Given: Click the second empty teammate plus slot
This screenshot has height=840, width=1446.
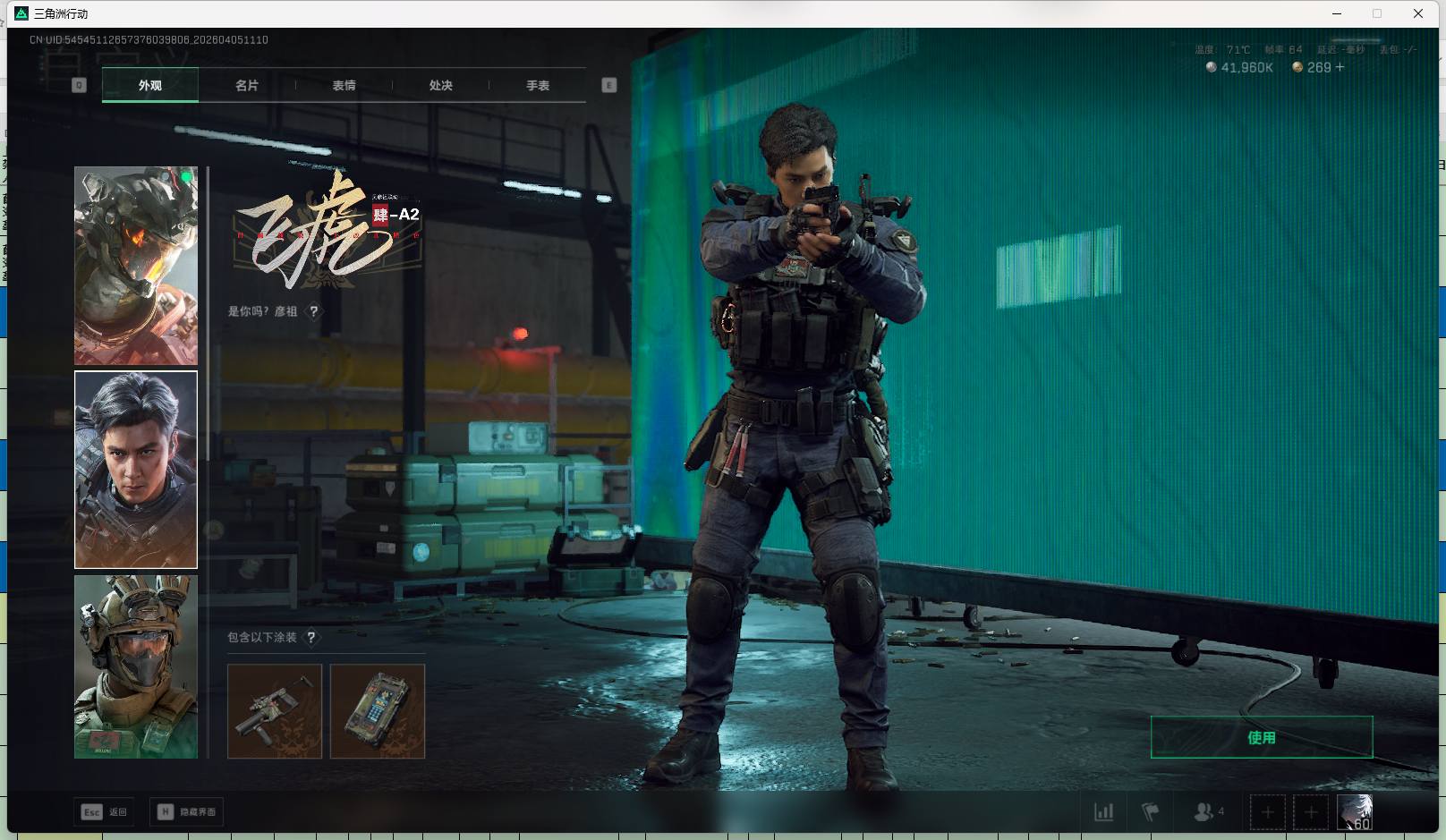Looking at the screenshot, I should click(1311, 812).
